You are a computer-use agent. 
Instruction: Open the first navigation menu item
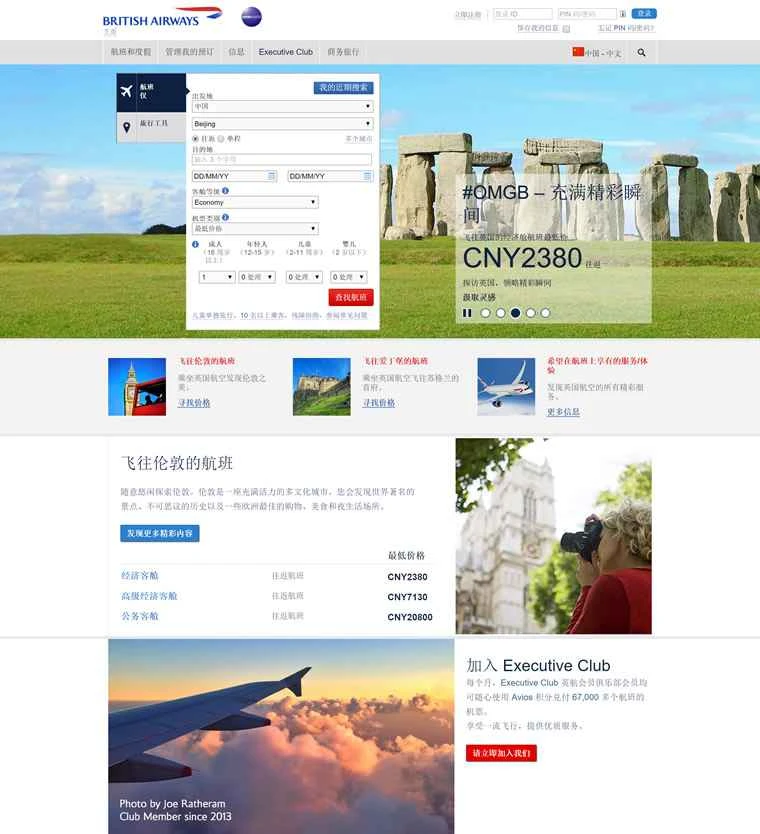pyautogui.click(x=131, y=52)
